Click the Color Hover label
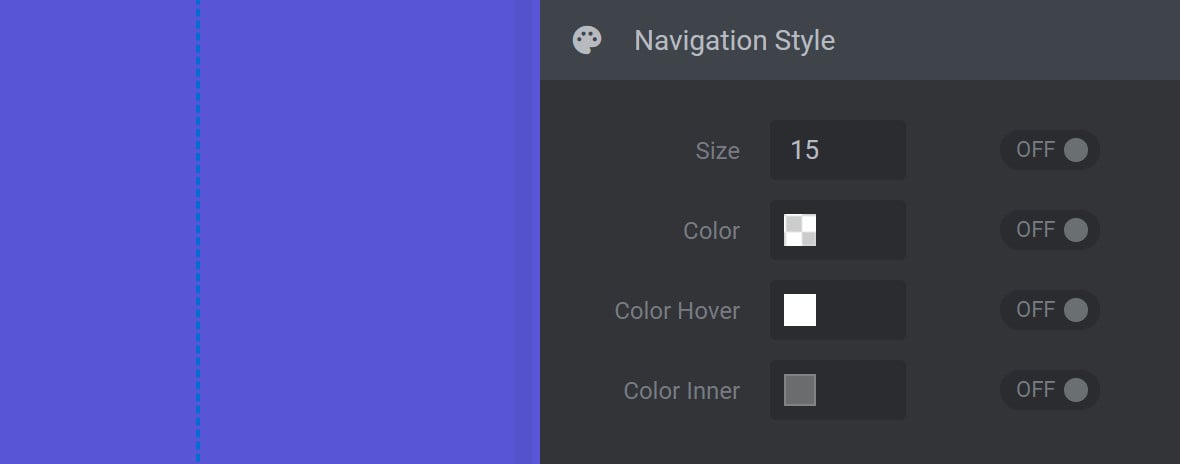1180x464 pixels. click(x=677, y=311)
